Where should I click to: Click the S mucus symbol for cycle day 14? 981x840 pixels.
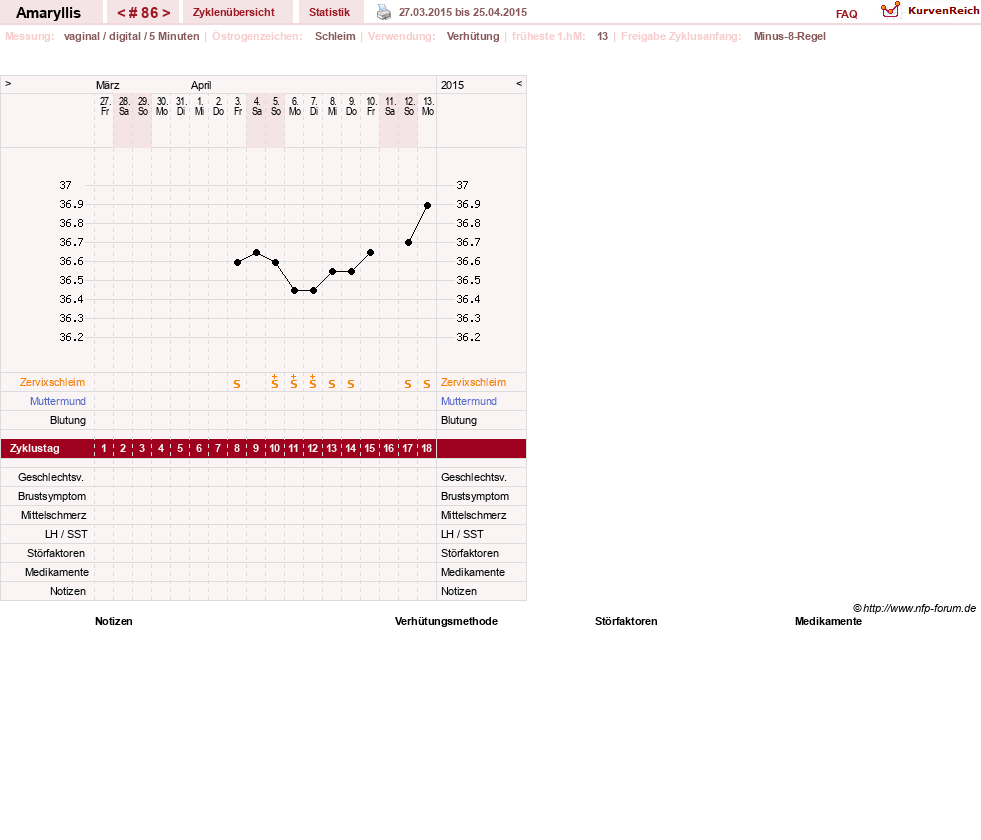[x=350, y=384]
